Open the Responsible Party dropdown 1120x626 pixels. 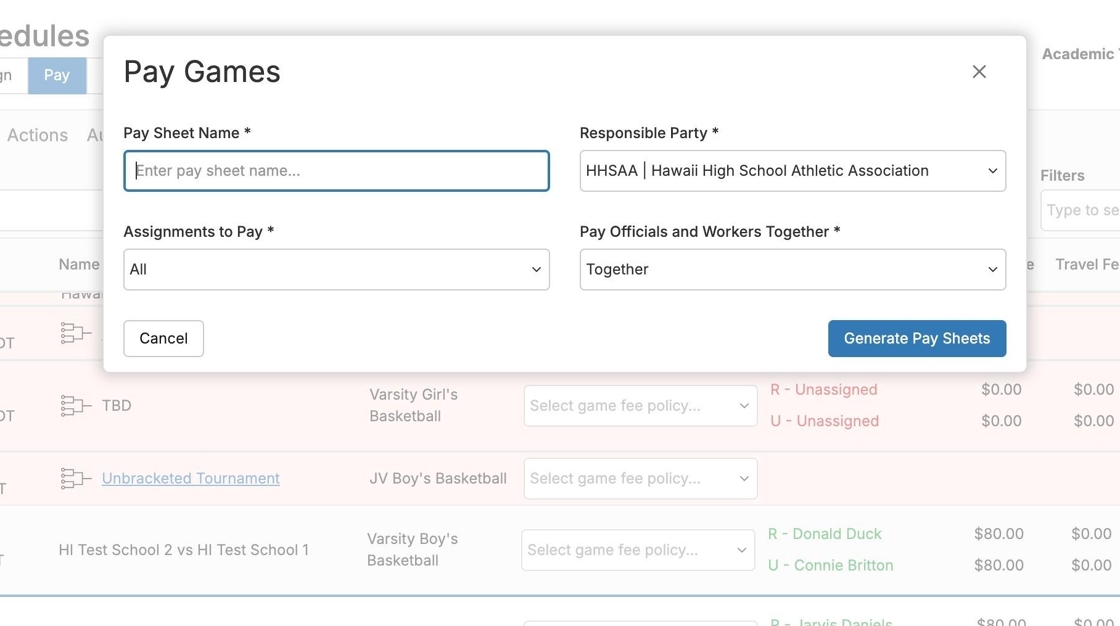point(792,171)
